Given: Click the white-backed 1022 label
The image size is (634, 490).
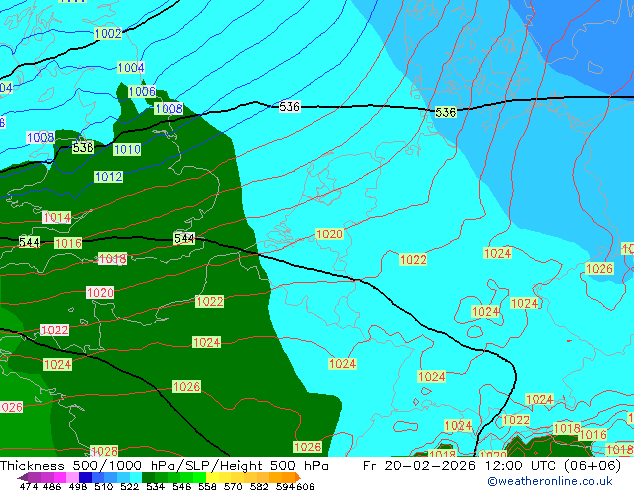Looking at the screenshot, I should click(55, 330).
